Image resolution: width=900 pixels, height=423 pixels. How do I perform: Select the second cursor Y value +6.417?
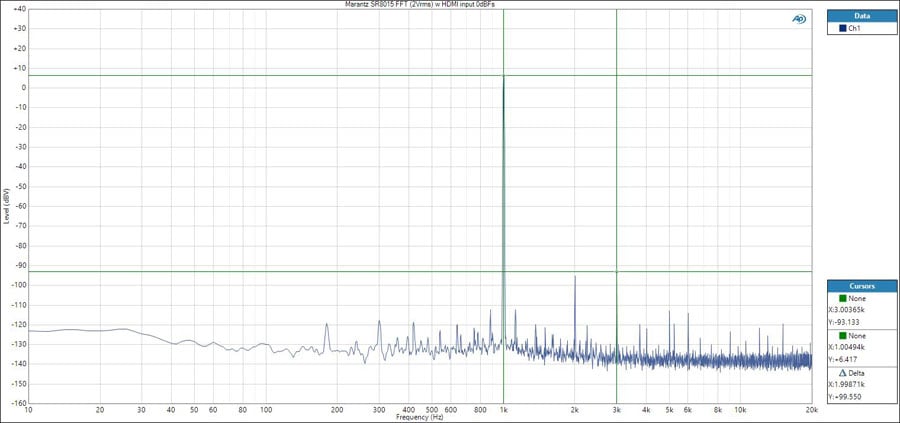point(845,360)
